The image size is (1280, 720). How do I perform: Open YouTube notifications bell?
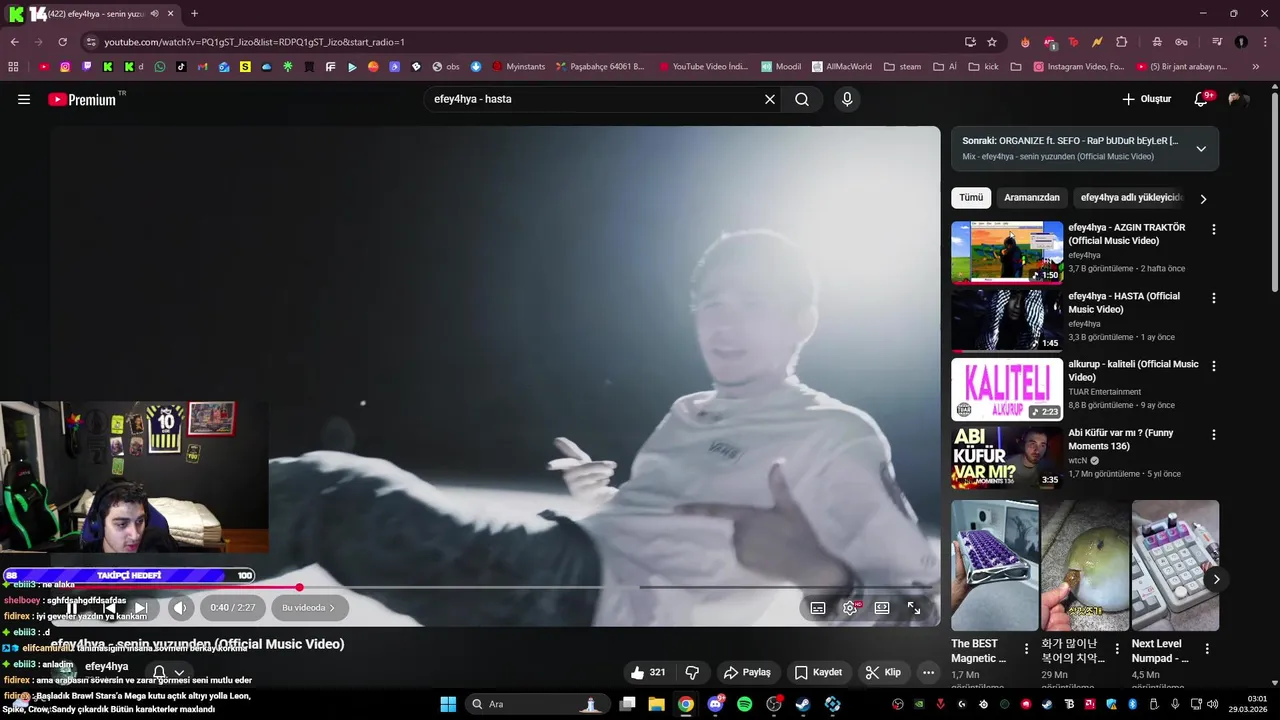(x=1202, y=99)
